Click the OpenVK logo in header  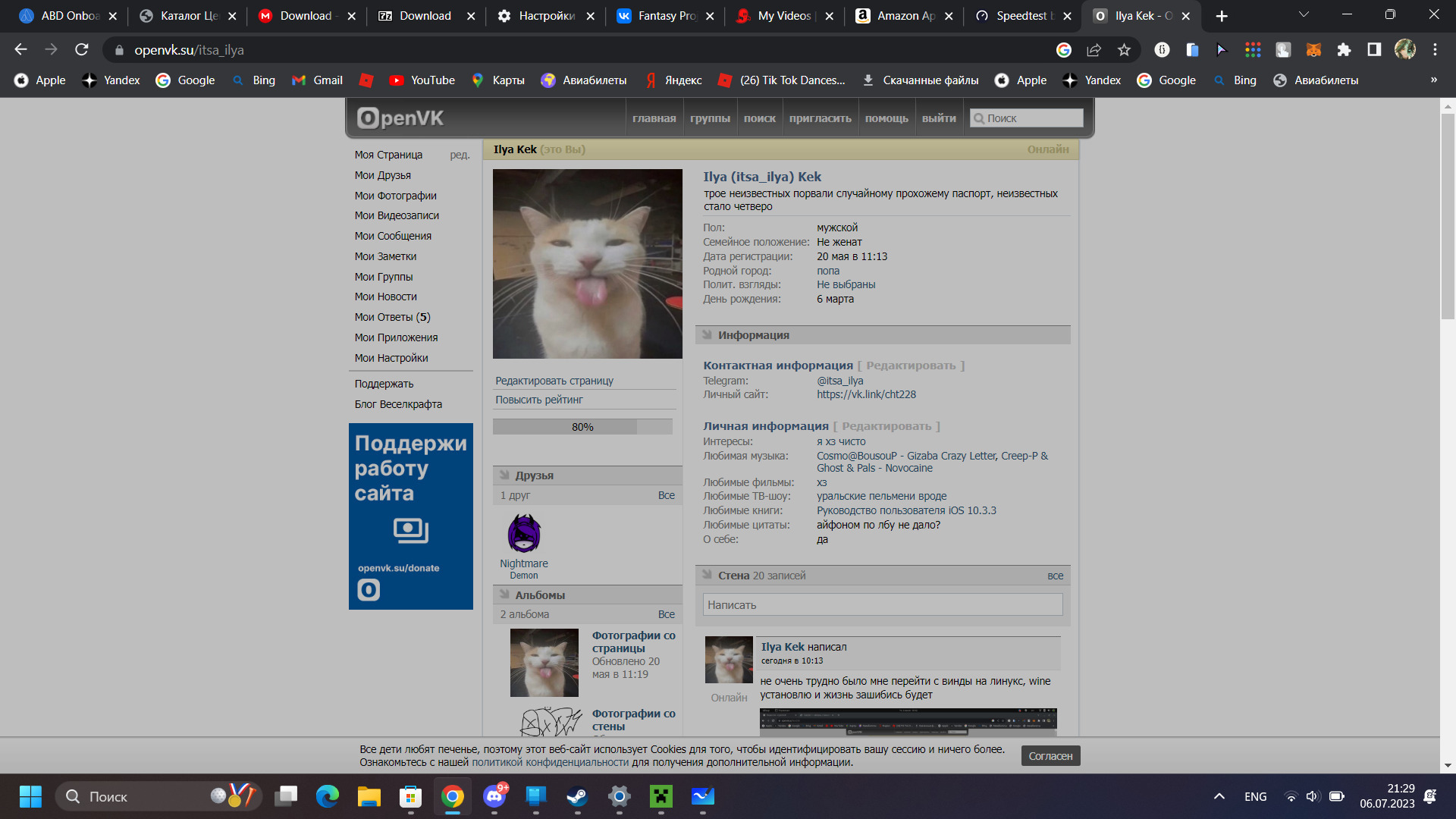click(x=400, y=118)
